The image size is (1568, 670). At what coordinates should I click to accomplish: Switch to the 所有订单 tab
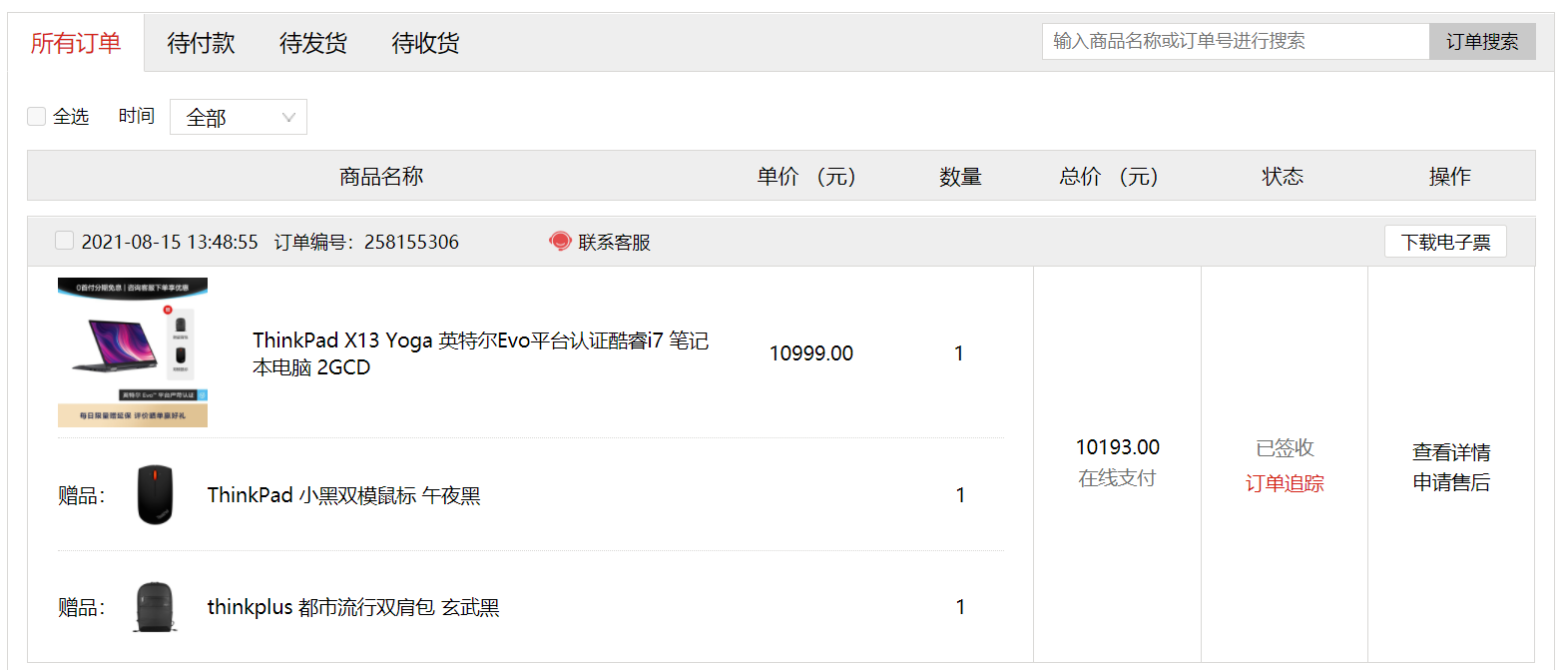[x=76, y=43]
